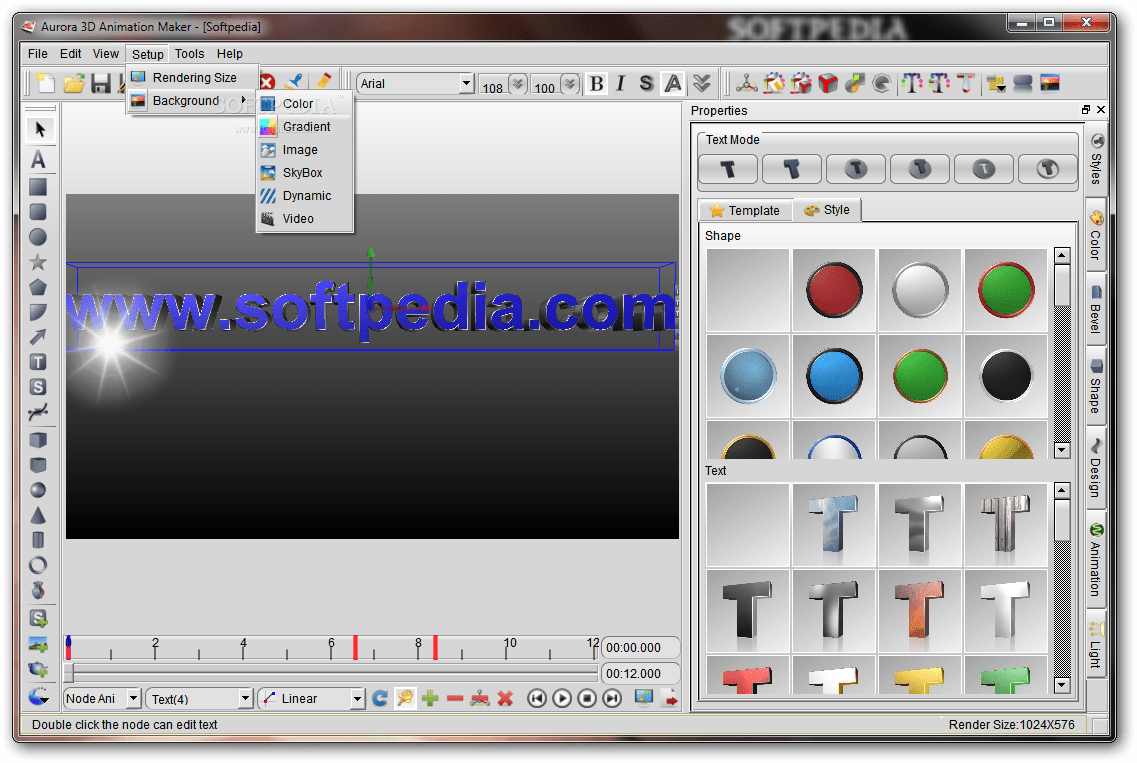The height and width of the screenshot is (763, 1137).
Task: Open the moon icon dropdown at sidebar bottom
Action: tap(38, 697)
